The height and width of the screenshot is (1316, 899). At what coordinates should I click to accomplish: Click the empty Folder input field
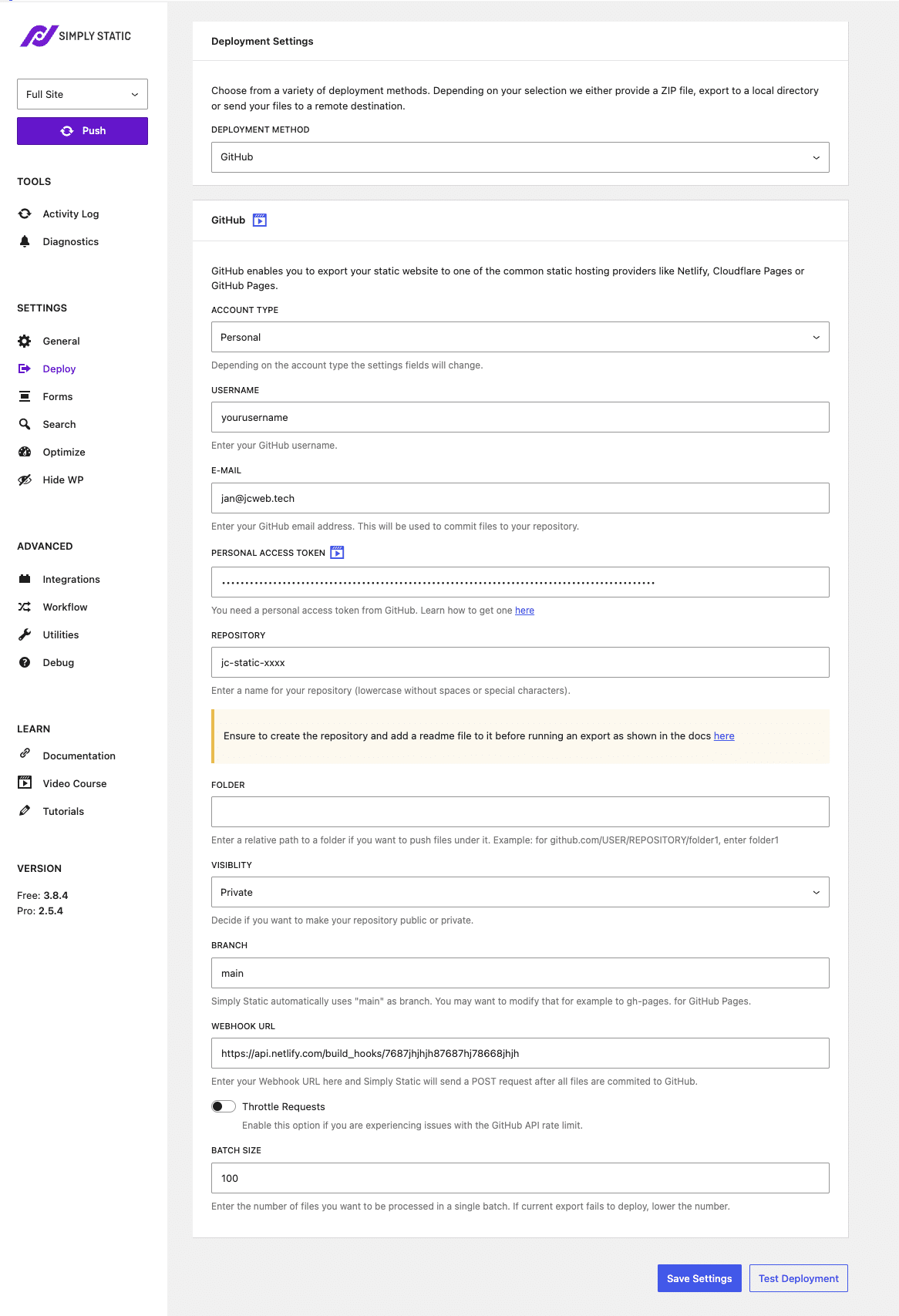(520, 812)
